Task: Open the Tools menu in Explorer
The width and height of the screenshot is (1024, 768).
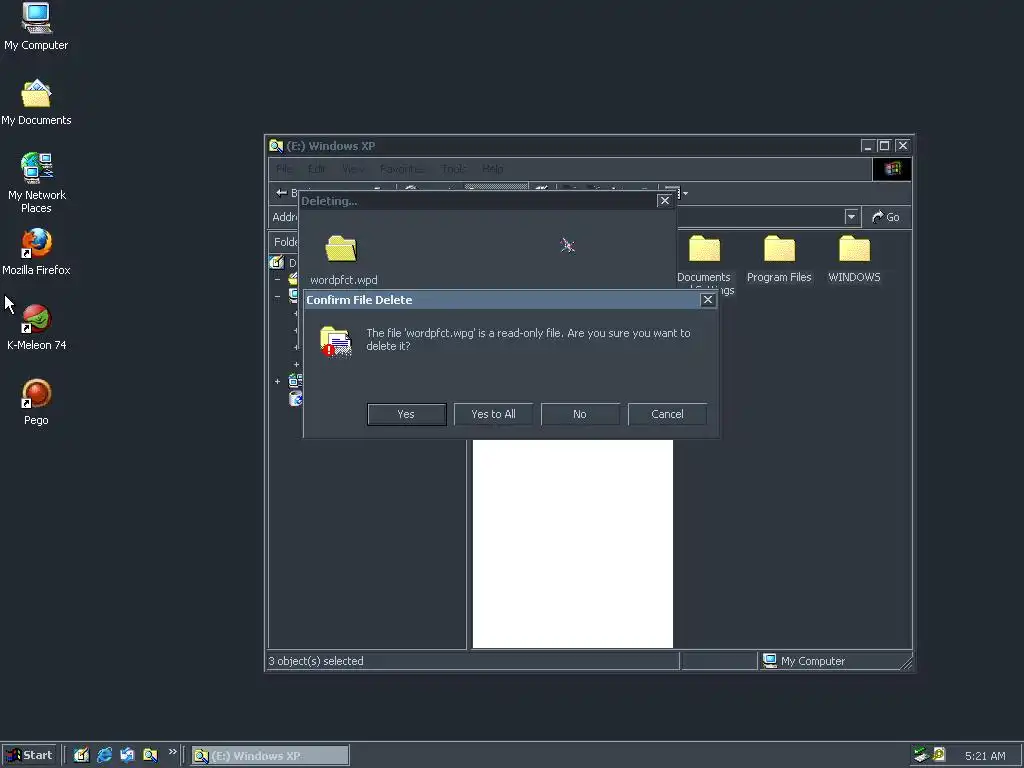Action: pos(454,169)
